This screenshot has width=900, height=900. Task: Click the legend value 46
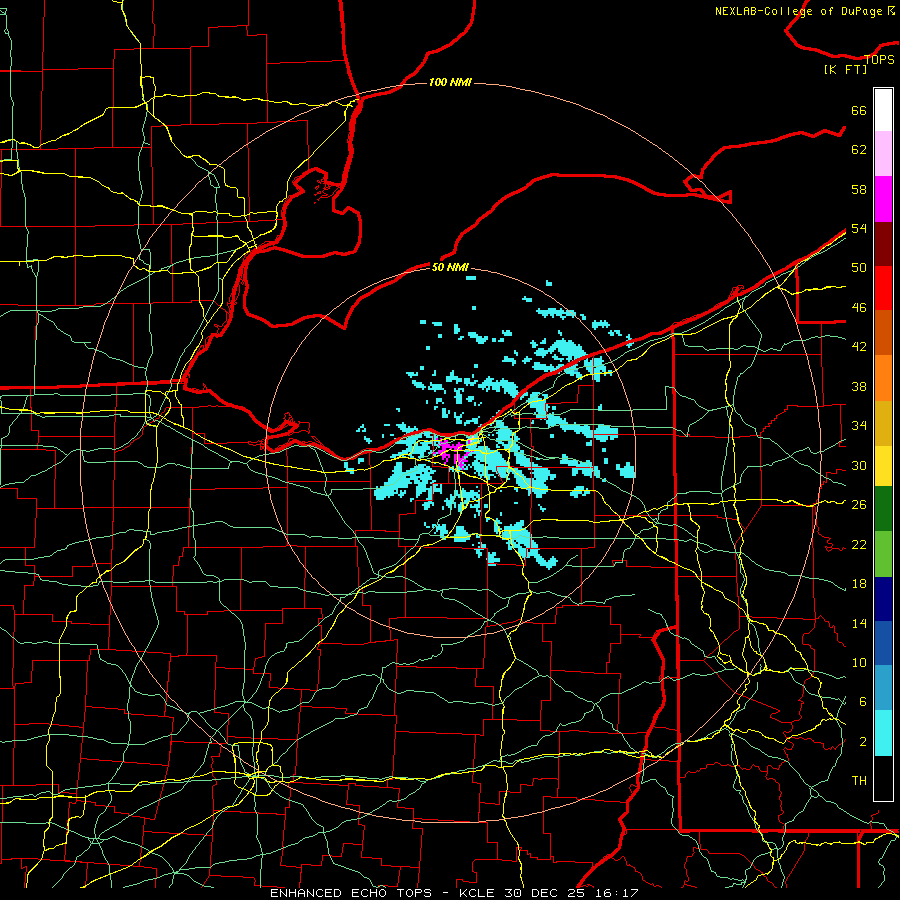(x=859, y=308)
